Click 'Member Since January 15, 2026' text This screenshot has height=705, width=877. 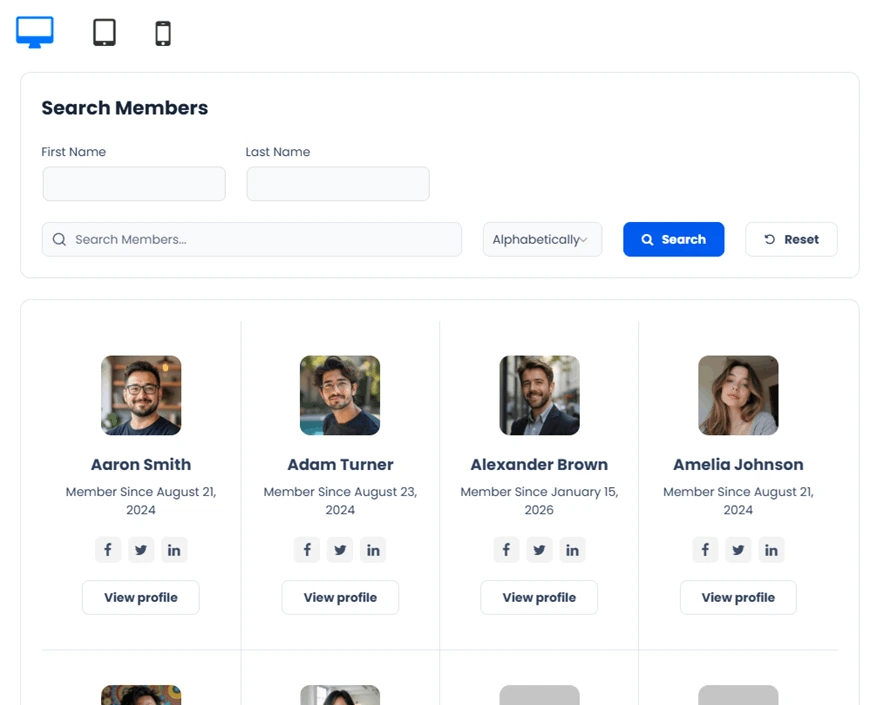click(539, 501)
